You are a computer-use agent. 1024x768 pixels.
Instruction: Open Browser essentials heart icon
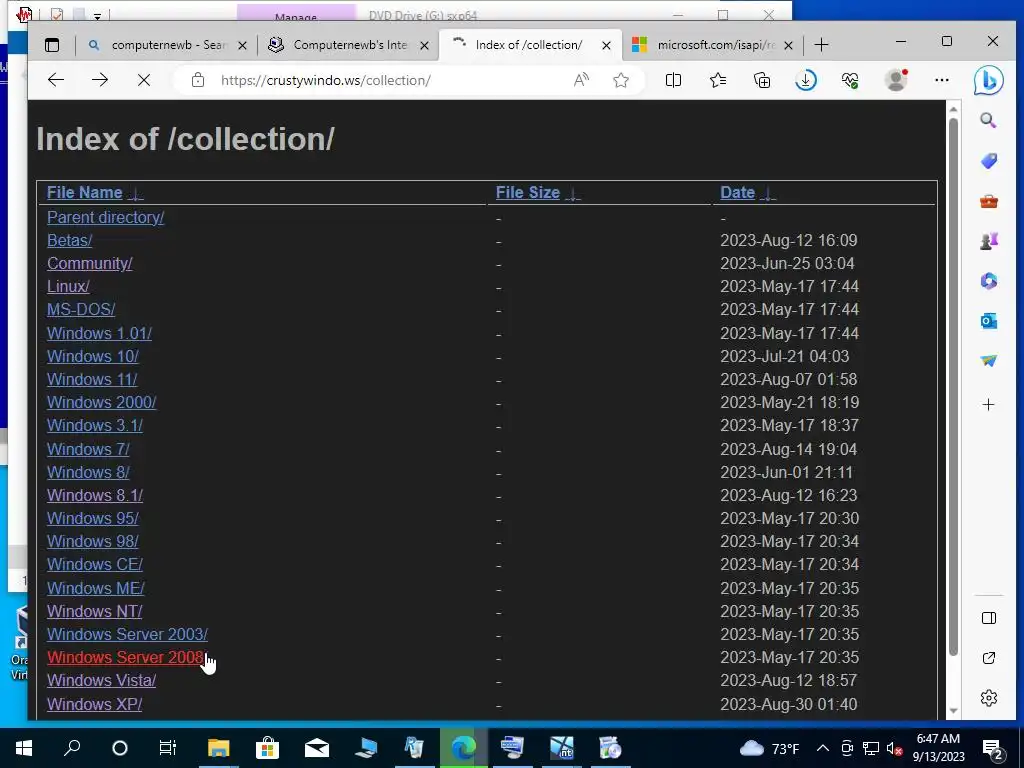pyautogui.click(x=850, y=80)
